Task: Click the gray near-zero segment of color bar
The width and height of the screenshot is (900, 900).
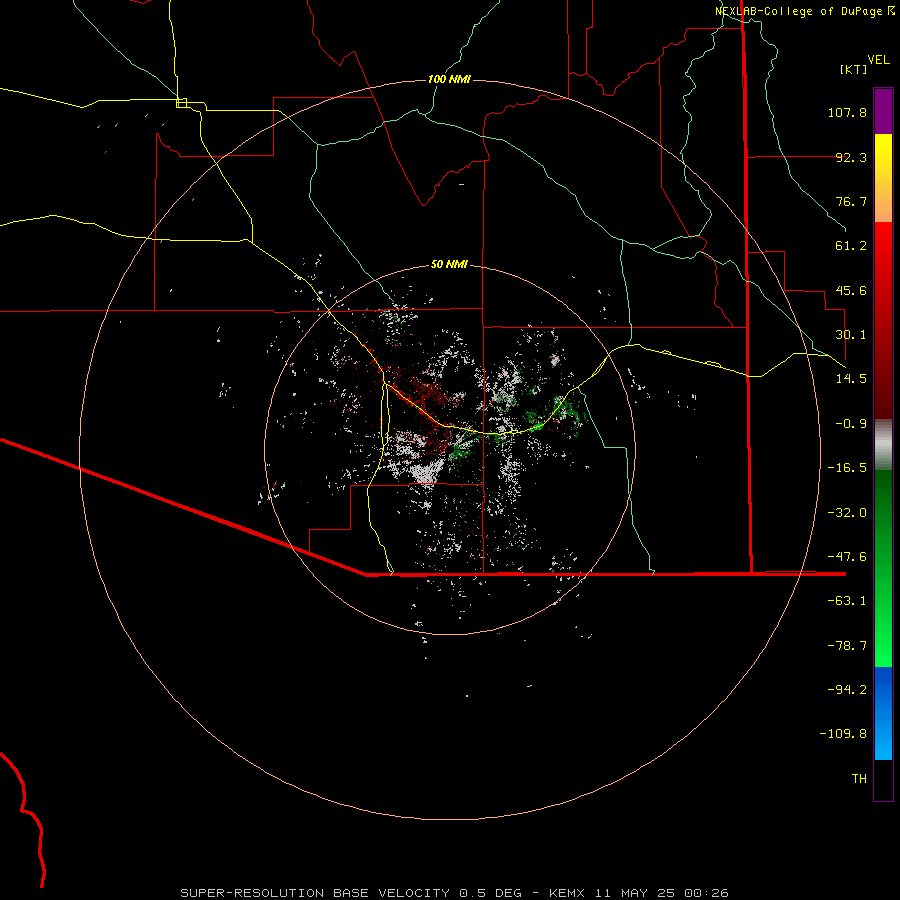Action: point(883,445)
